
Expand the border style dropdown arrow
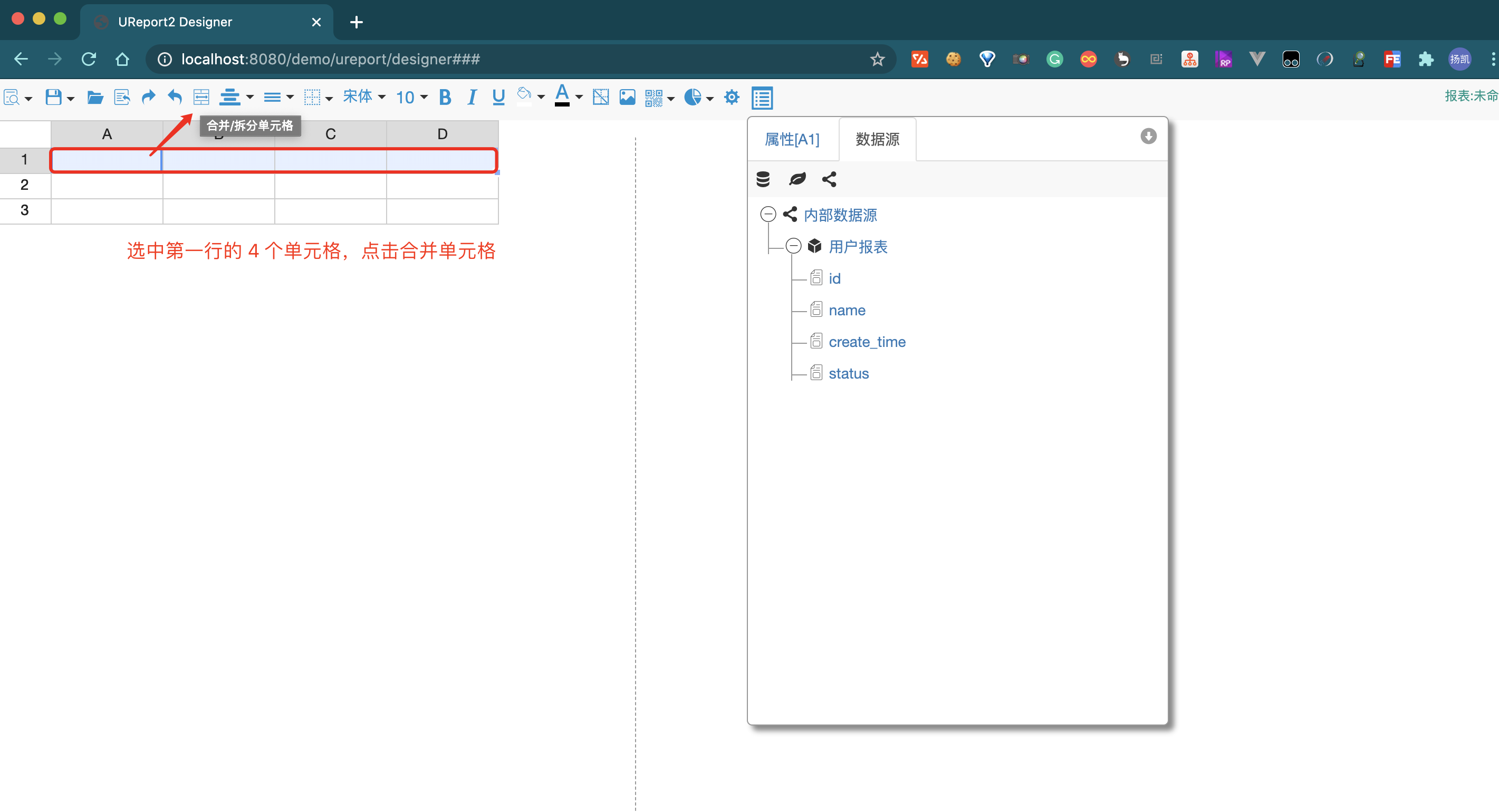pyautogui.click(x=329, y=98)
